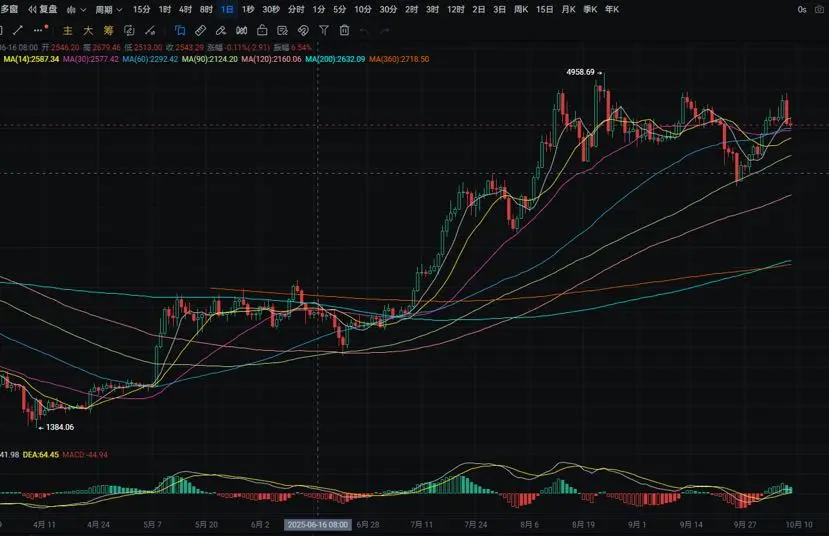This screenshot has height=536, width=829.
Task: Click the MA(360) indicator label
Action: pos(399,59)
